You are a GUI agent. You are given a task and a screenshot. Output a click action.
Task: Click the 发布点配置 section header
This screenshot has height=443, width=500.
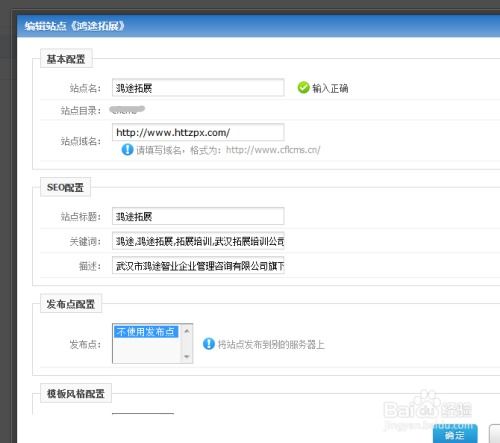coord(71,304)
